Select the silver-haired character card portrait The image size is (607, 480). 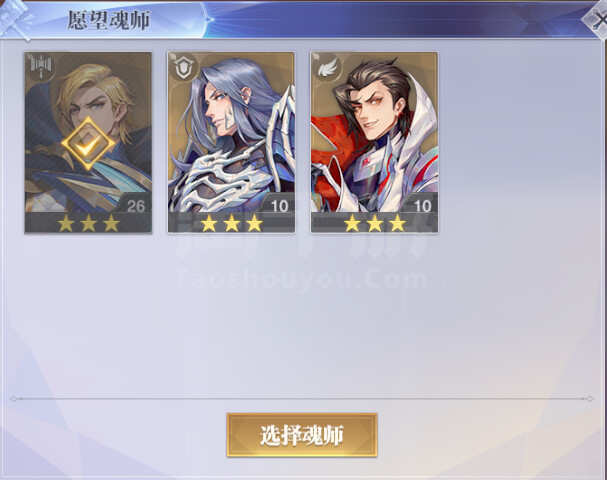click(231, 132)
